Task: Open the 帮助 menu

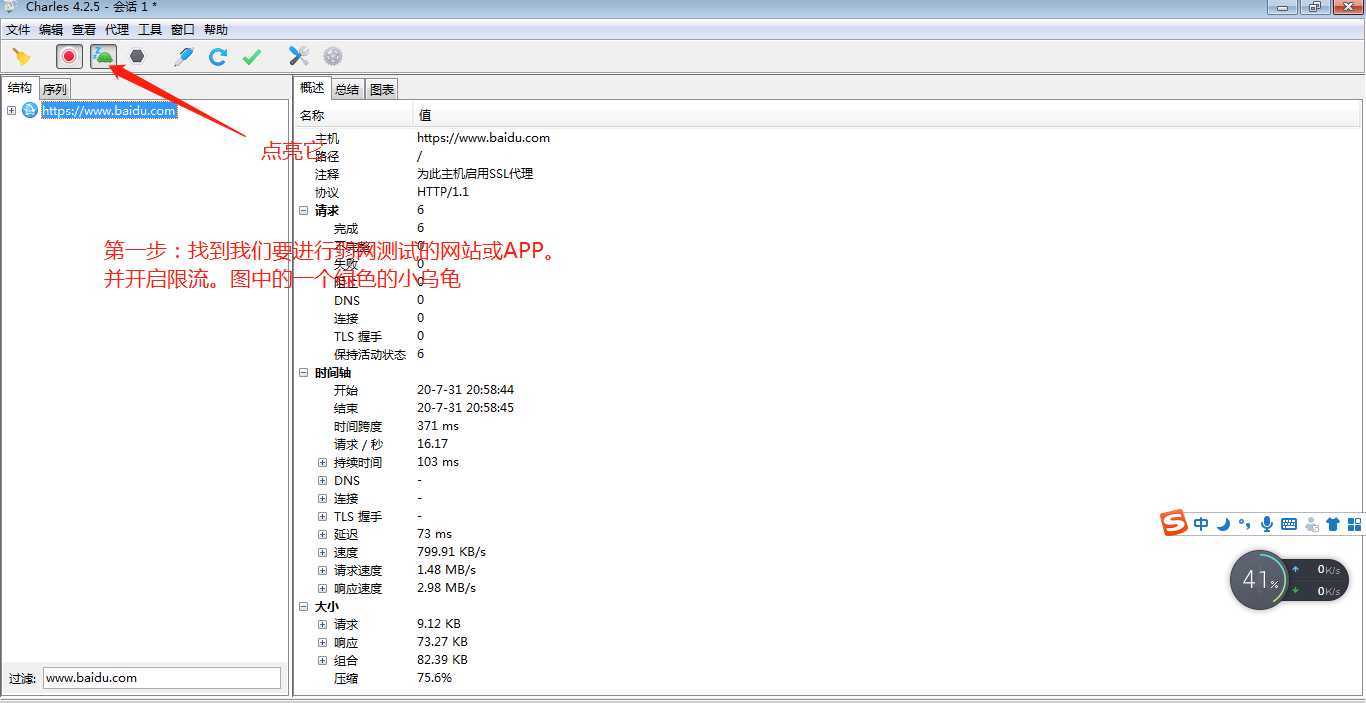Action: (216, 30)
